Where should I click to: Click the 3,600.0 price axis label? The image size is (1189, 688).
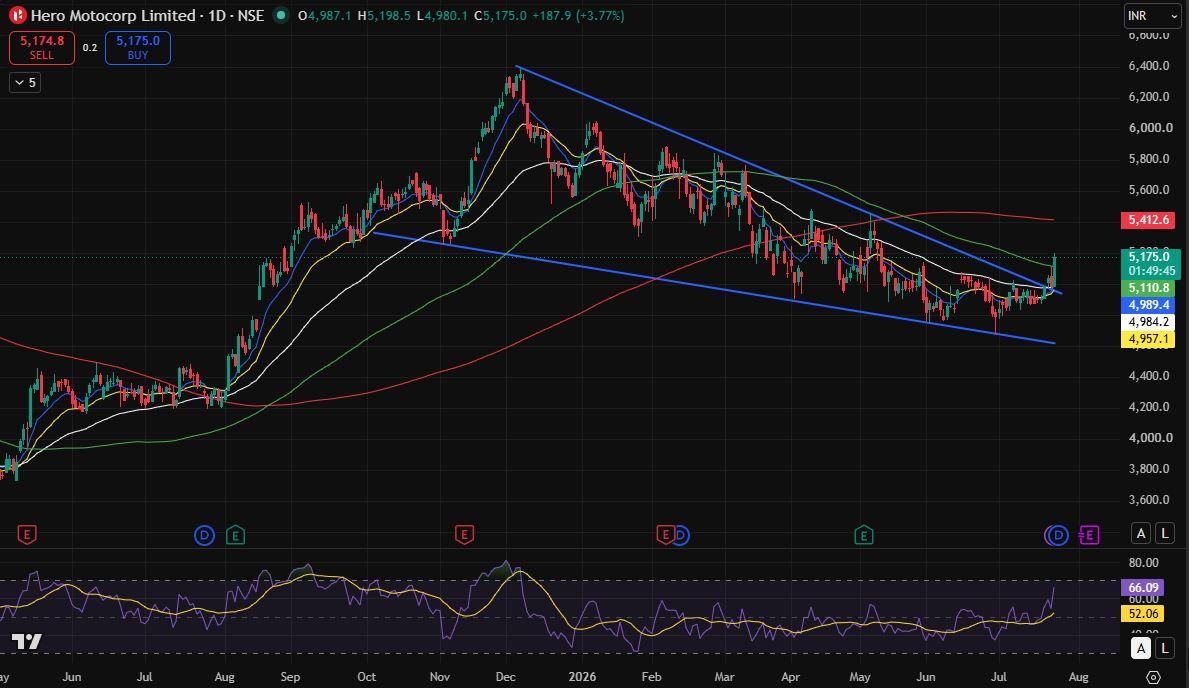(x=1150, y=500)
